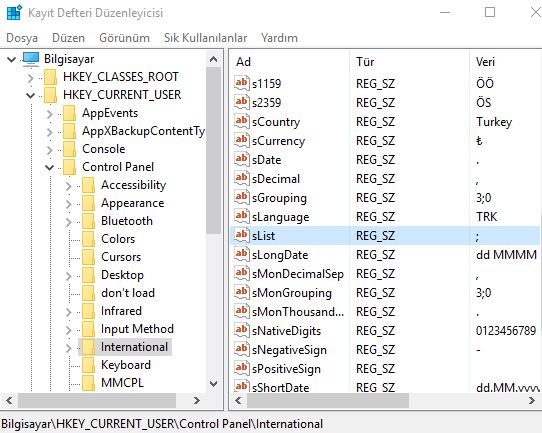This screenshot has height=433, width=542.
Task: Click the sNativeDigits string value icon
Action: click(x=242, y=330)
